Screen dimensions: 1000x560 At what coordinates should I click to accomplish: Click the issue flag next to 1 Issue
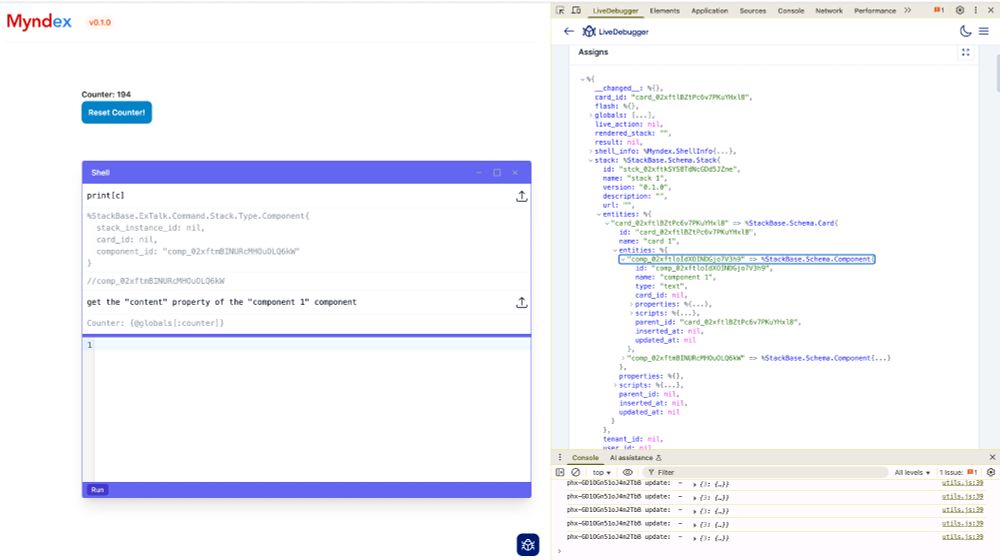coord(972,472)
